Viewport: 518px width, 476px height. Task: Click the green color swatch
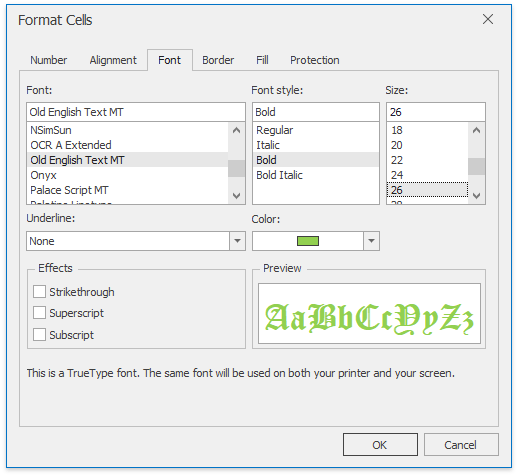click(x=308, y=241)
